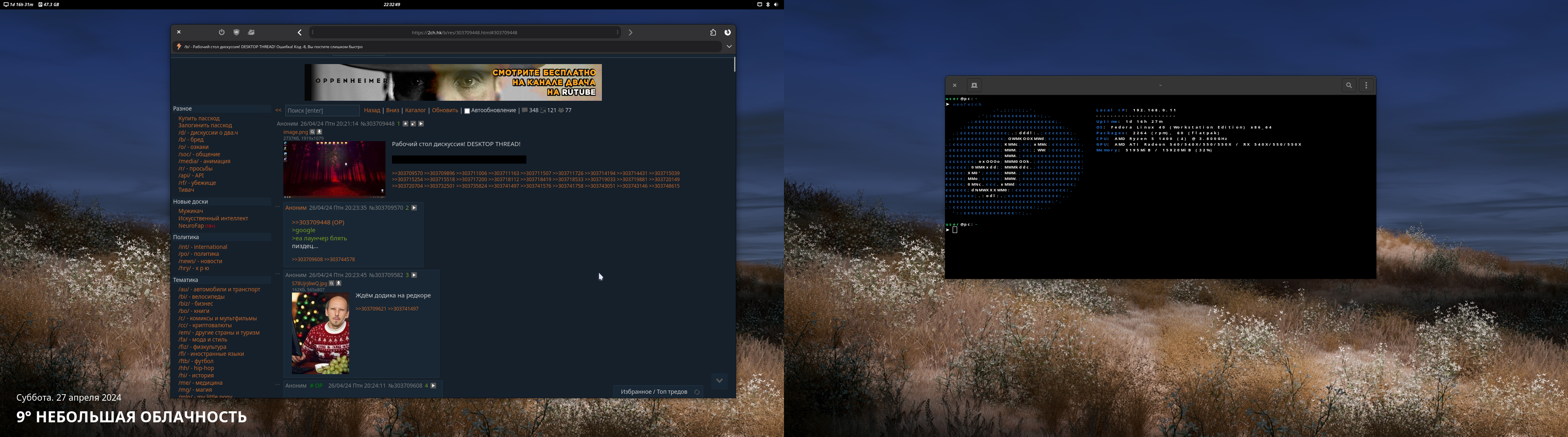Viewport: 1568px width, 437px height.
Task: Open the /soc/ - общение board
Action: pyautogui.click(x=199, y=154)
